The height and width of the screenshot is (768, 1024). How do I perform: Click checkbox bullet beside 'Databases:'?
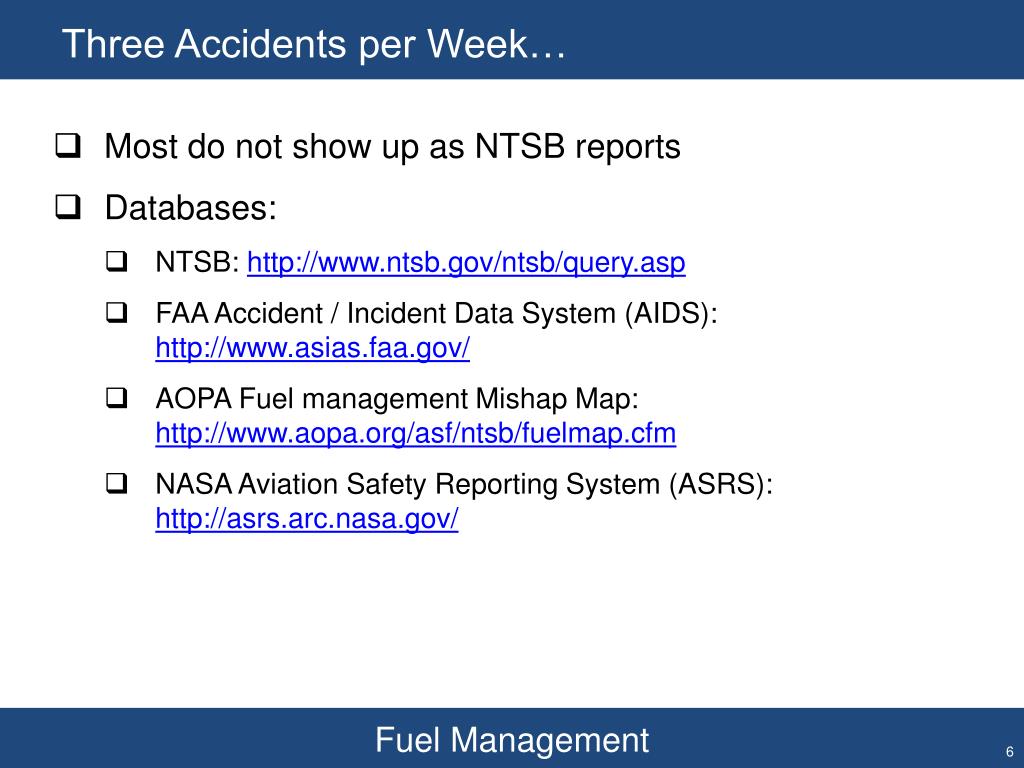[x=68, y=207]
